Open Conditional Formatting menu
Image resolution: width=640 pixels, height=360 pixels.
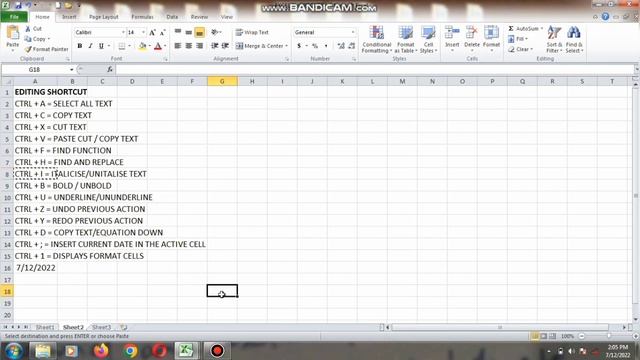(x=376, y=39)
